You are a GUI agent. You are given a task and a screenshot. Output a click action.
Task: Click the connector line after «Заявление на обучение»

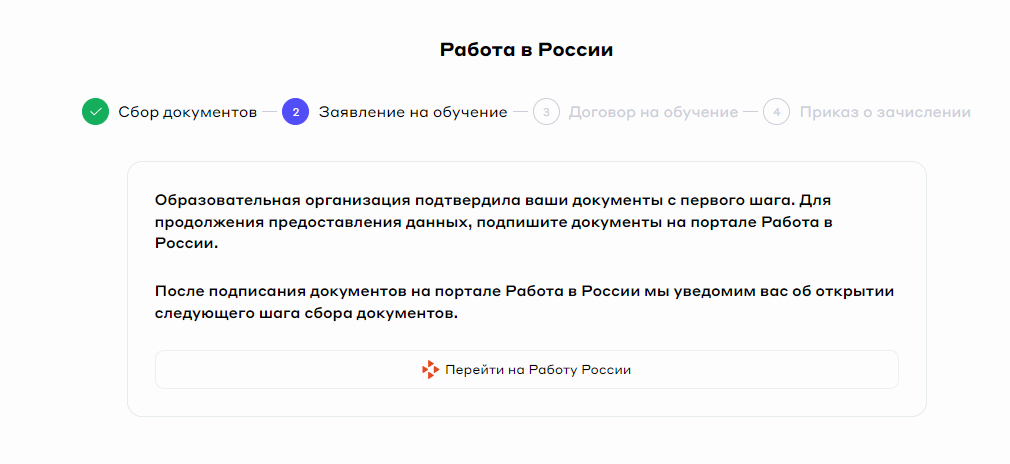click(520, 112)
